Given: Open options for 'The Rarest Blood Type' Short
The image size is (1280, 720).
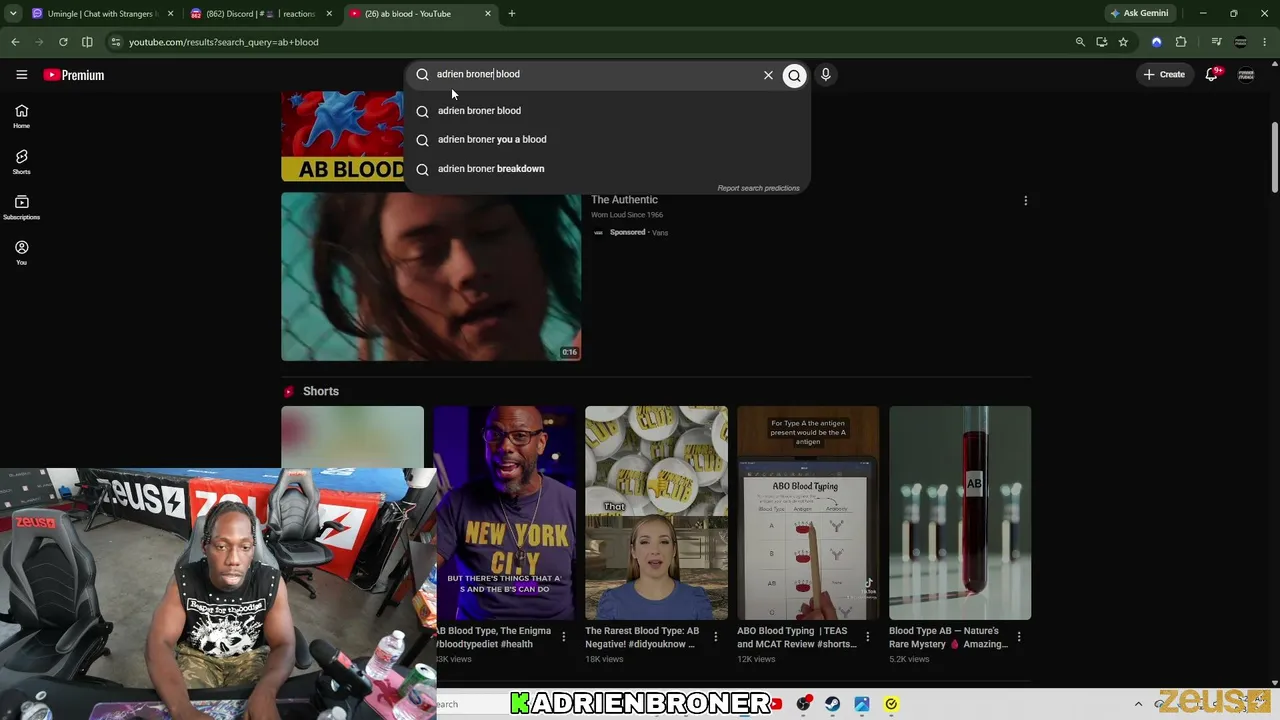Looking at the screenshot, I should [715, 637].
